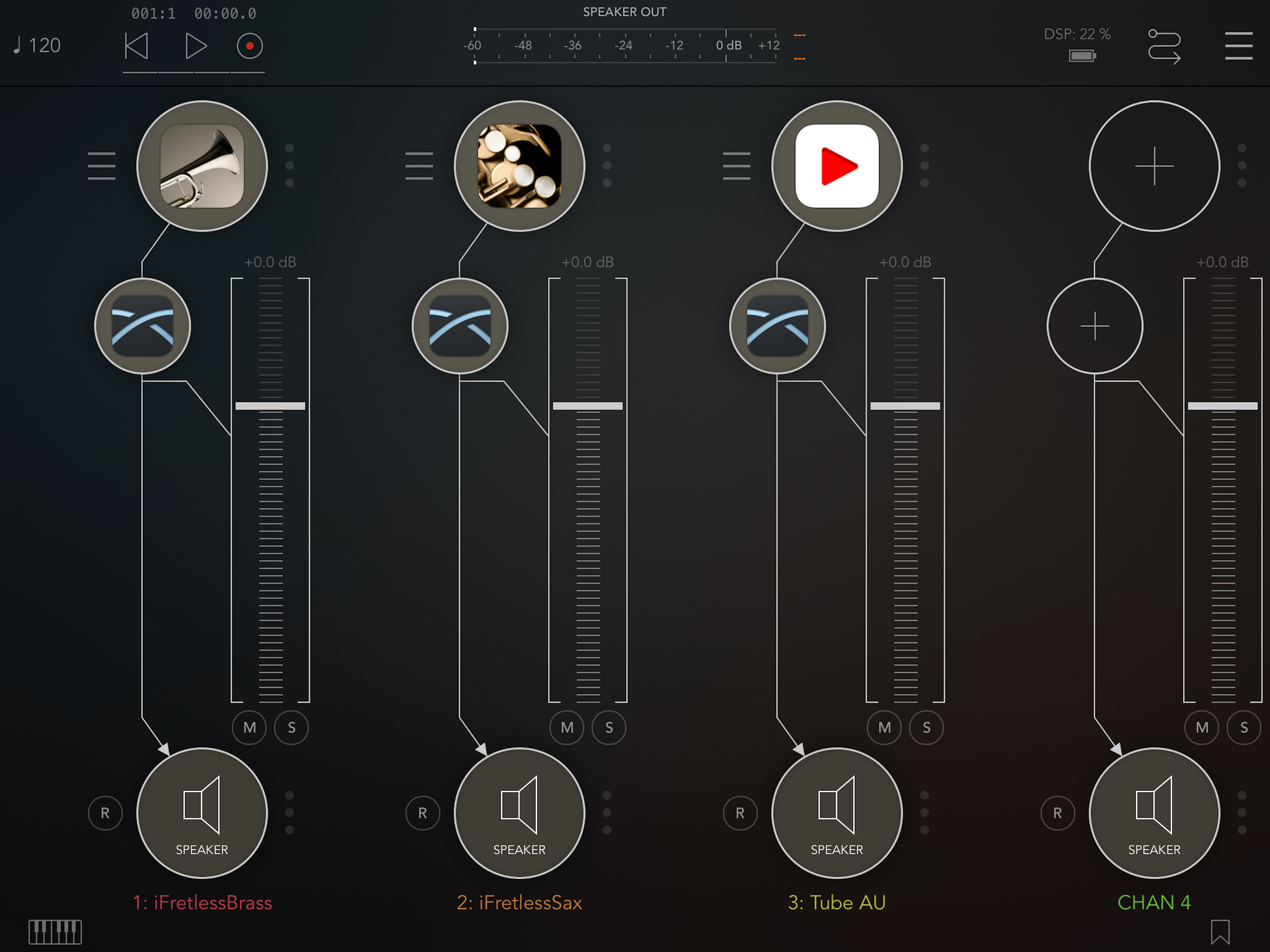Open three-dot options beside iFretlessBrass instrument
1270x952 pixels.
[x=289, y=165]
